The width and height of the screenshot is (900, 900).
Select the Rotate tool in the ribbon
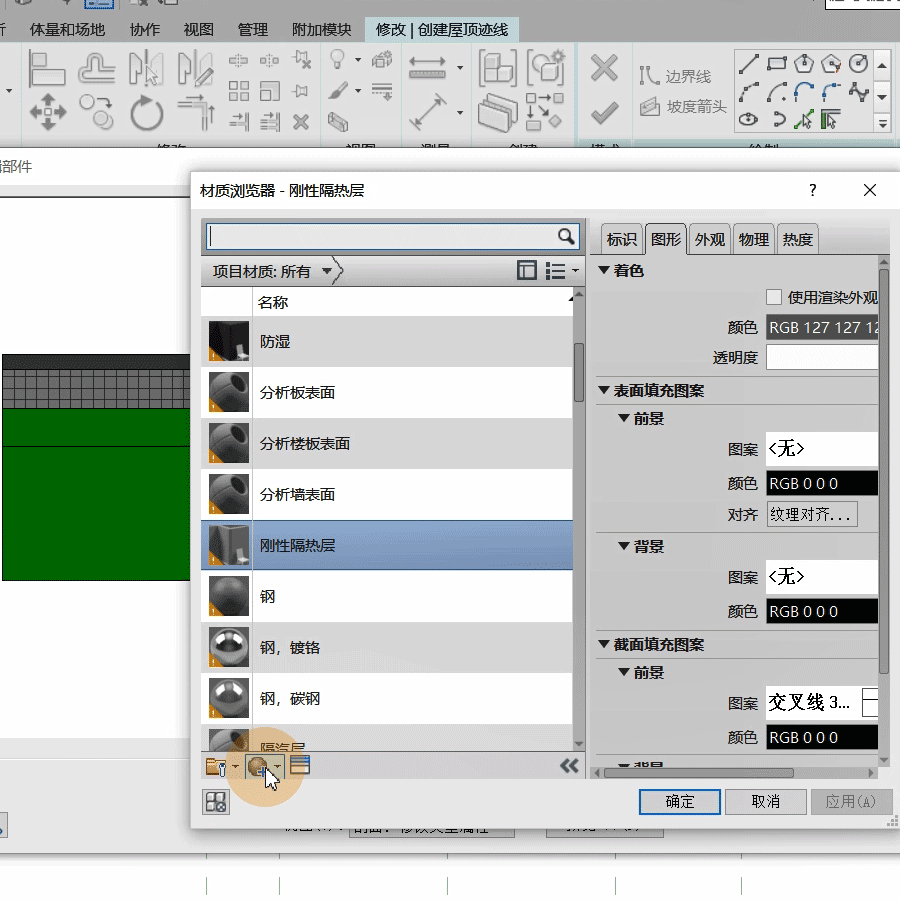(146, 111)
